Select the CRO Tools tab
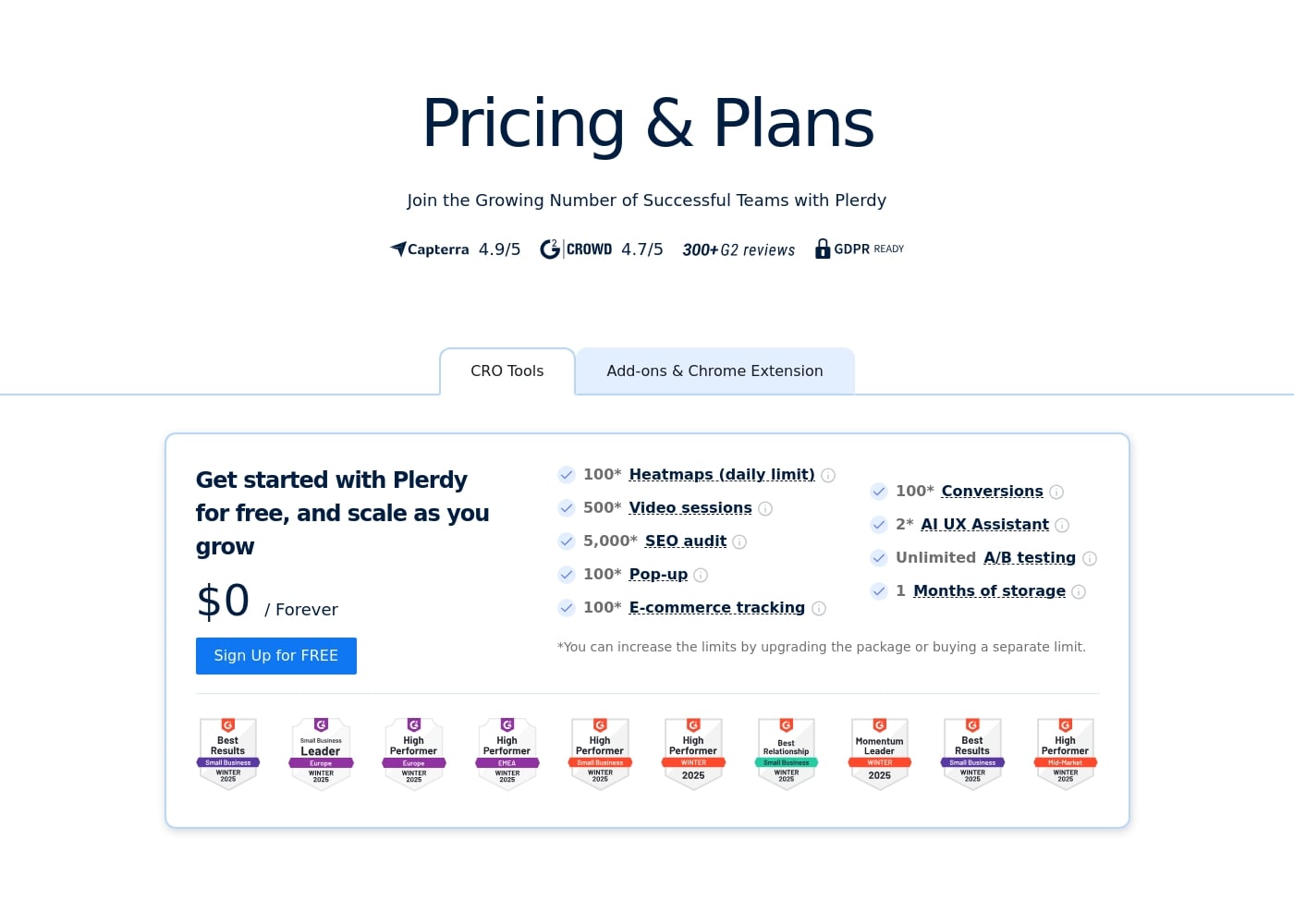1294x924 pixels. 507,371
